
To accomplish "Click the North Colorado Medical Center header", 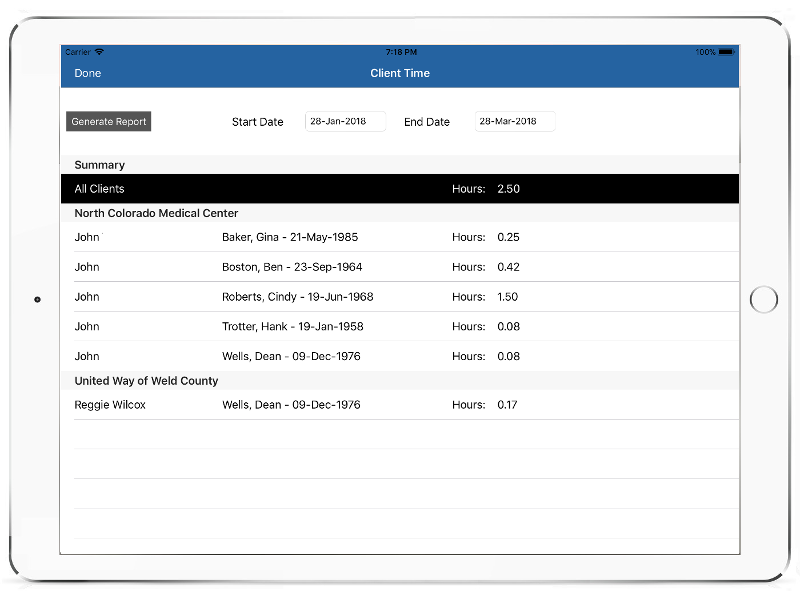I will 156,213.
